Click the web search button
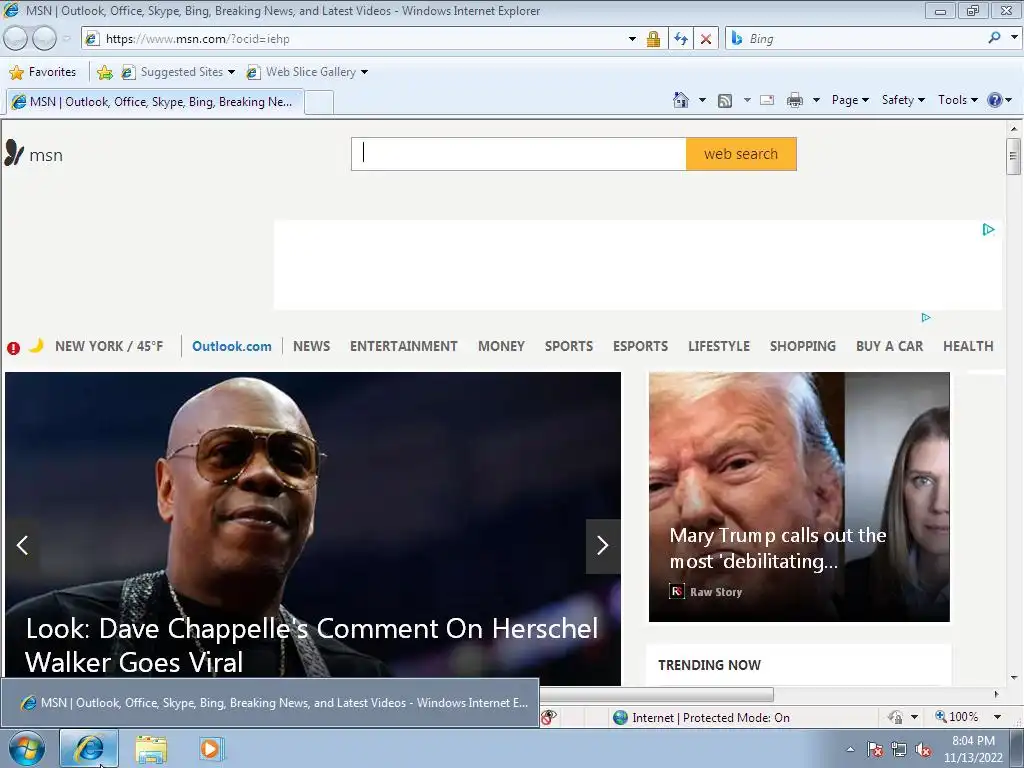Screen dimensions: 1024x768 tap(741, 154)
